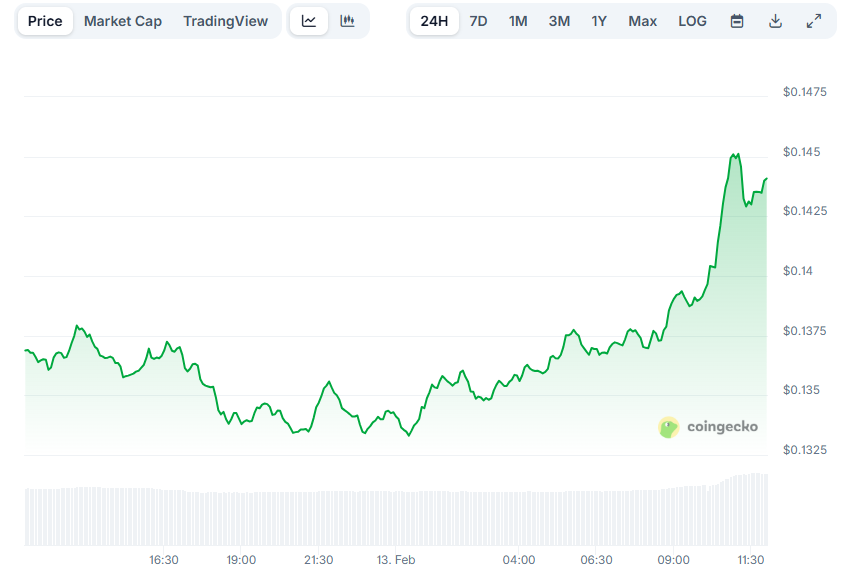Click the Price button
This screenshot has height=577, width=841.
coord(44,20)
